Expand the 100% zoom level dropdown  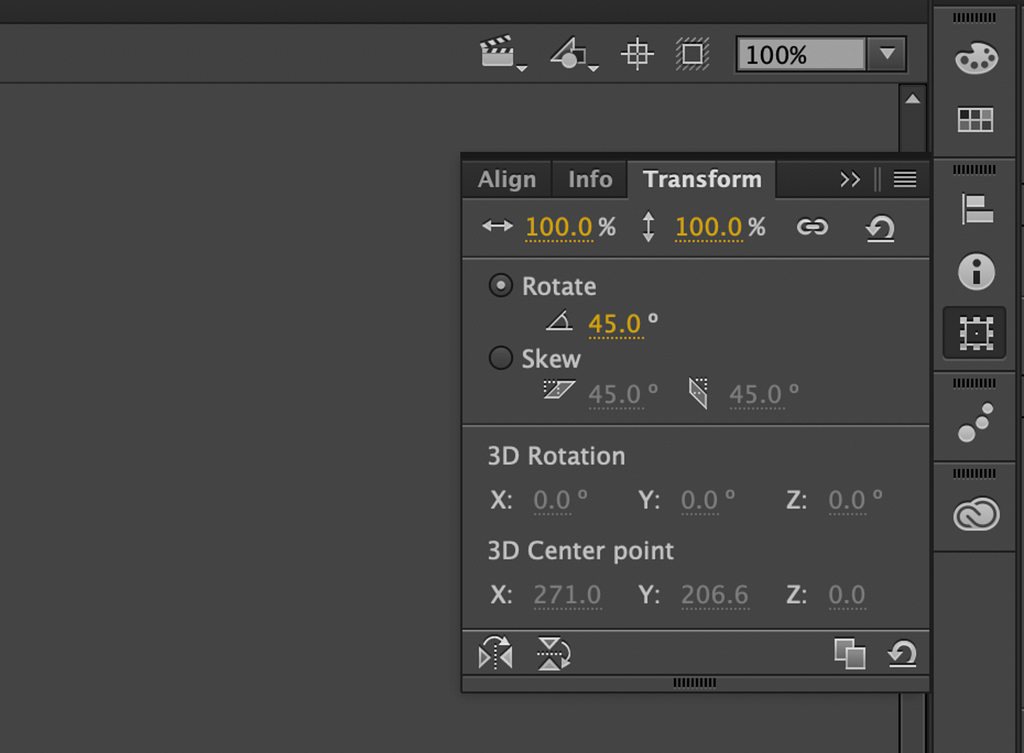point(887,54)
